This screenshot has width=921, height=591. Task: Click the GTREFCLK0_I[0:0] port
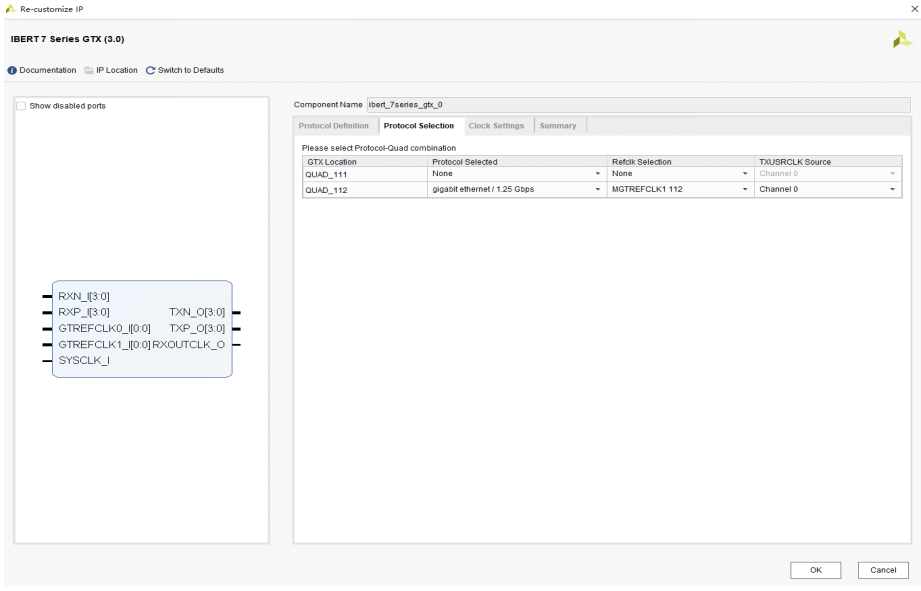point(104,328)
